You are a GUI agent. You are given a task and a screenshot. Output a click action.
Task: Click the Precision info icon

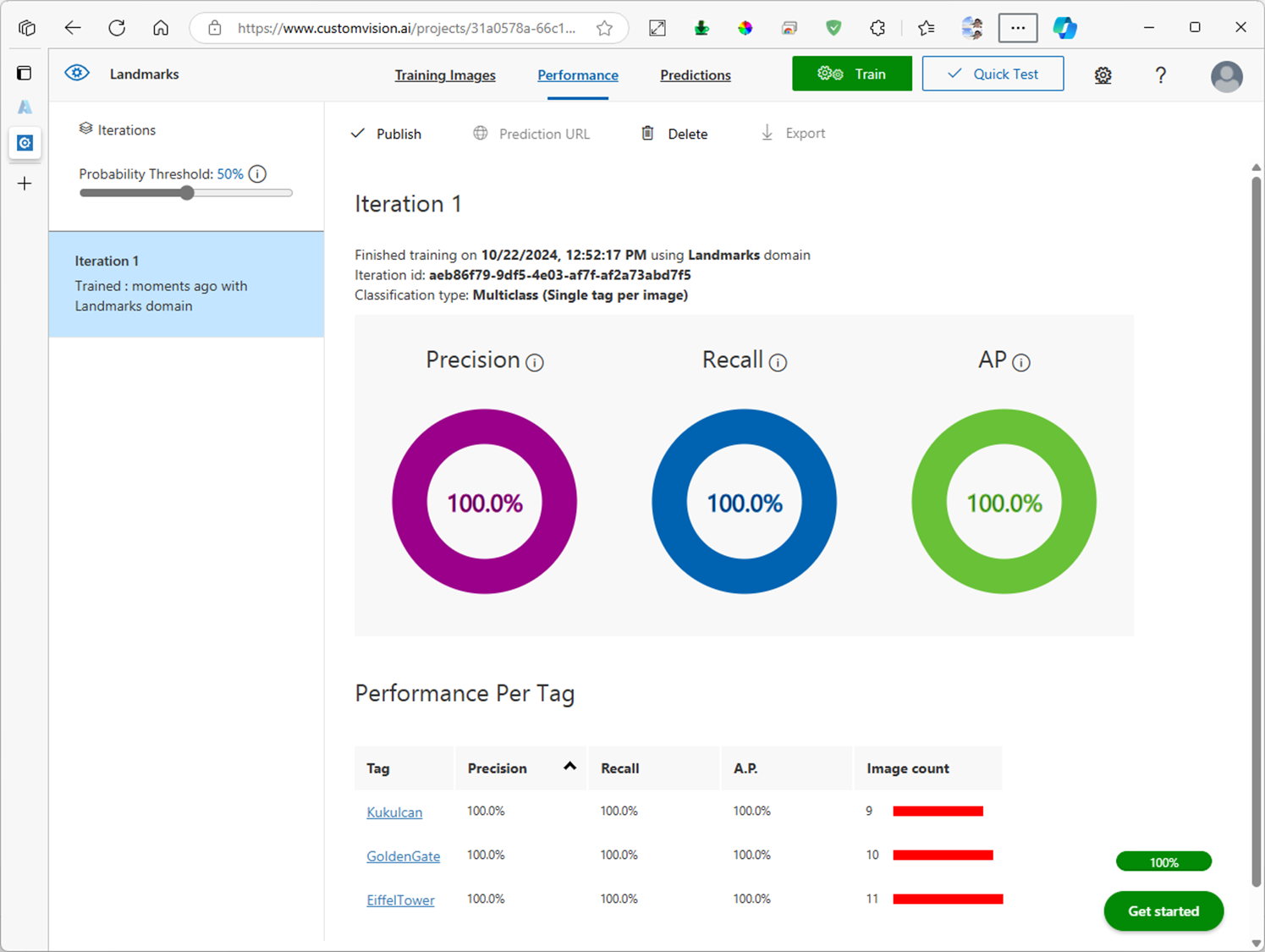(x=535, y=362)
